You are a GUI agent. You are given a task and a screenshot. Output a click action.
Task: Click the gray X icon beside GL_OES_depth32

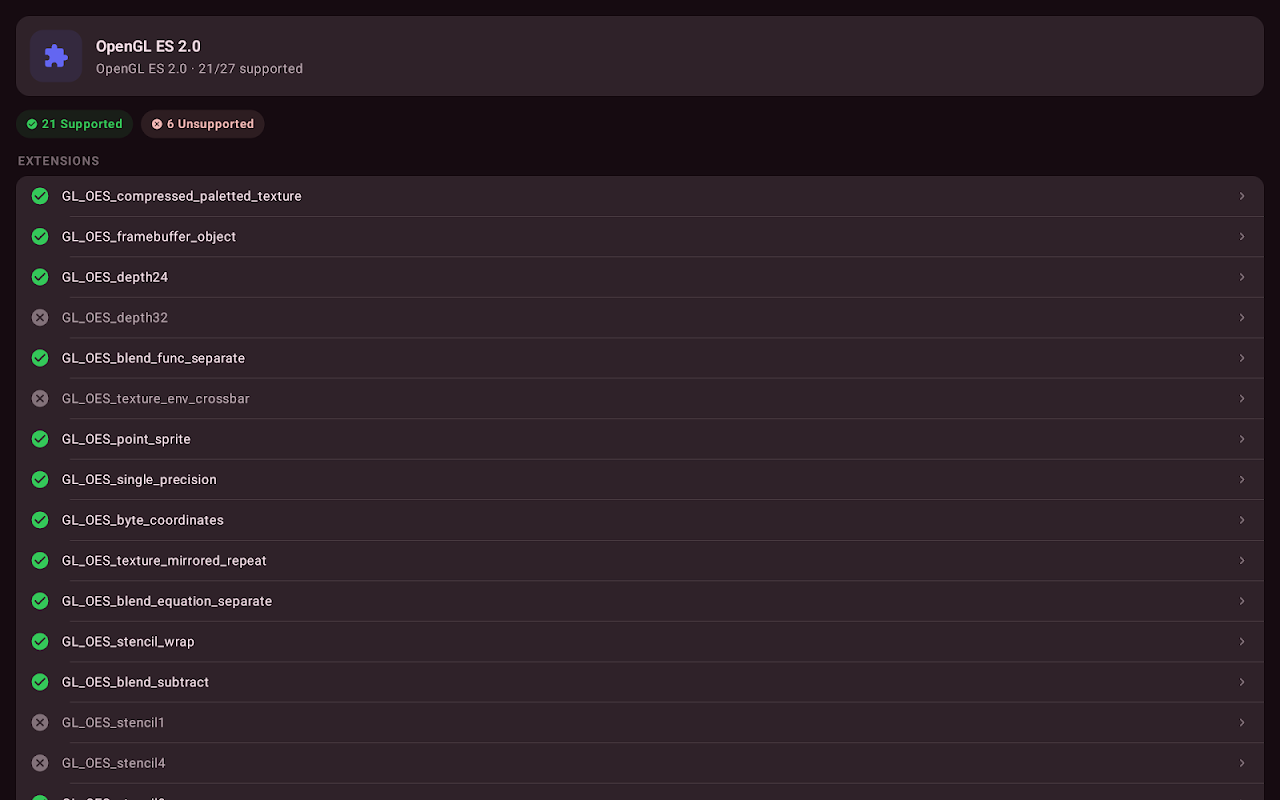[x=40, y=317]
